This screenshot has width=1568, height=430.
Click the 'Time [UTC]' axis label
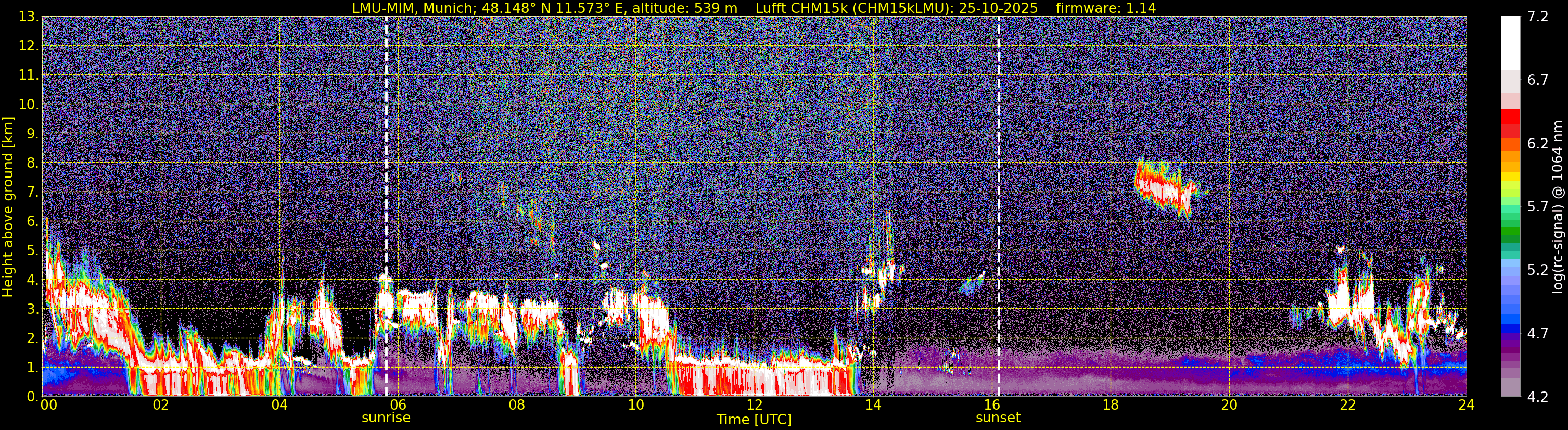[754, 420]
